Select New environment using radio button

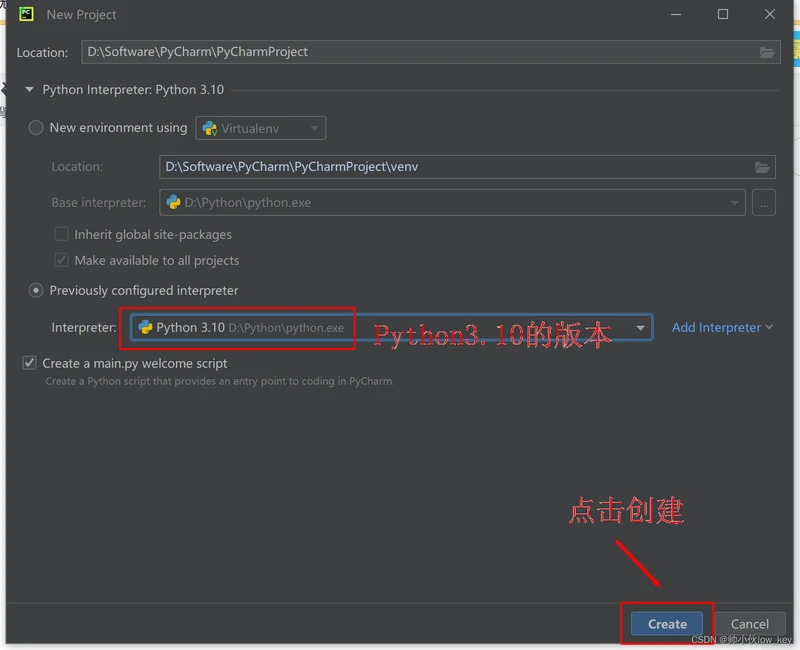click(36, 128)
